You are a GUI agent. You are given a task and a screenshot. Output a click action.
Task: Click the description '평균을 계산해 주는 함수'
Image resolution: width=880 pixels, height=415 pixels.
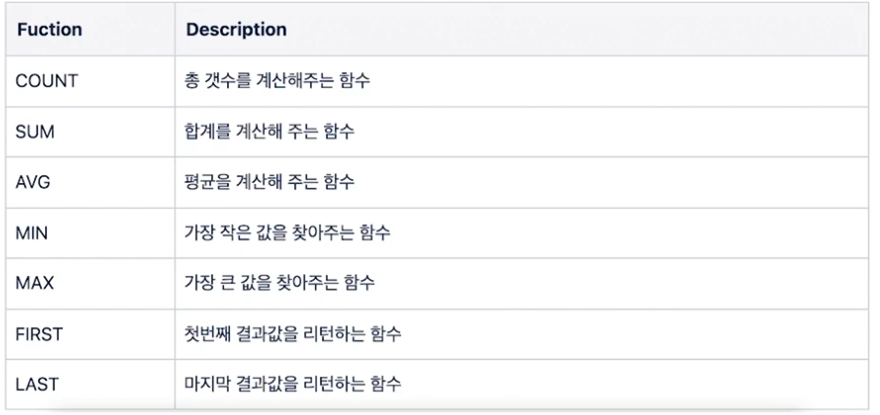(269, 182)
